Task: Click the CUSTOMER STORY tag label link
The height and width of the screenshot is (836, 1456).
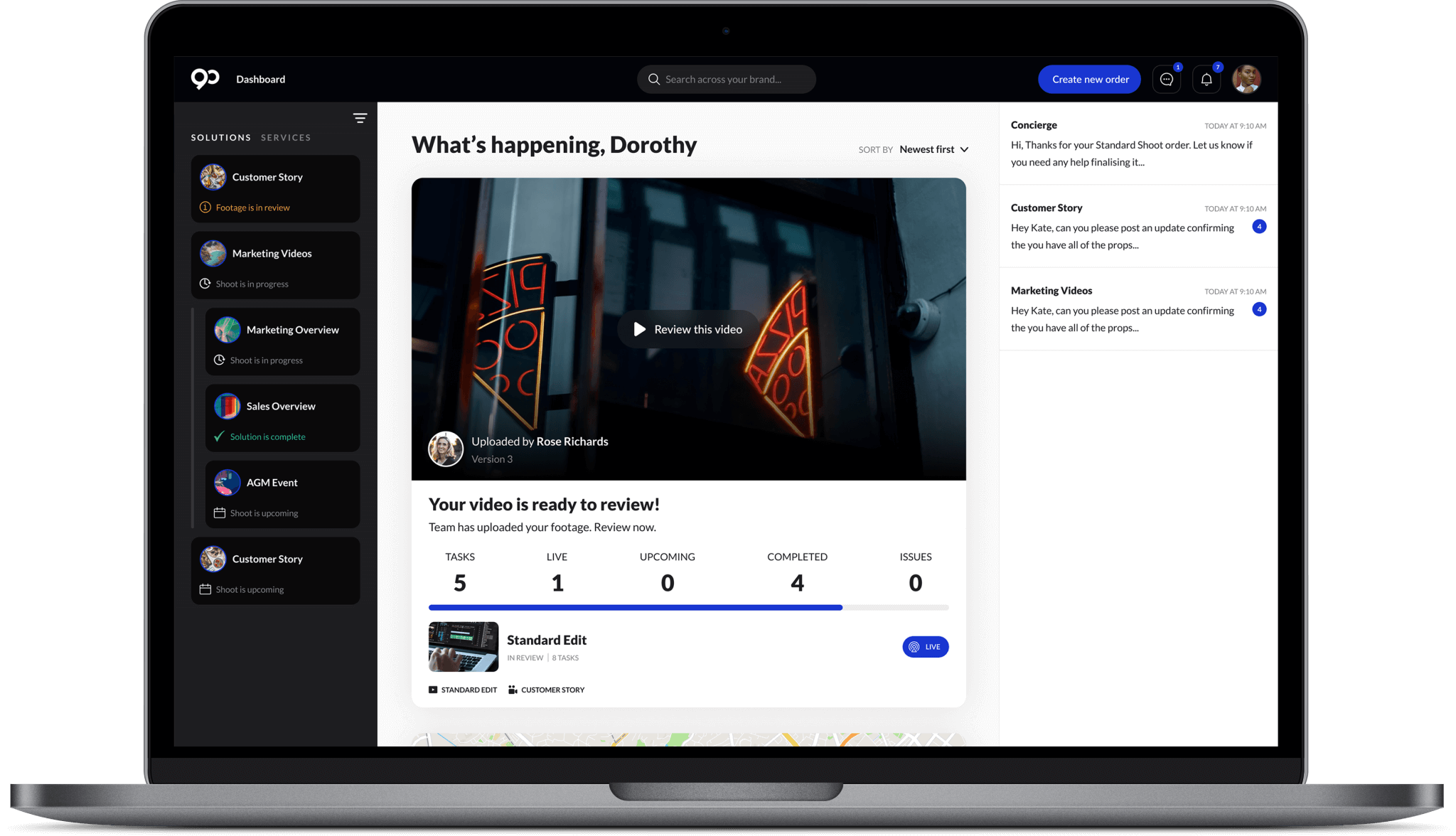Action: [x=553, y=689]
